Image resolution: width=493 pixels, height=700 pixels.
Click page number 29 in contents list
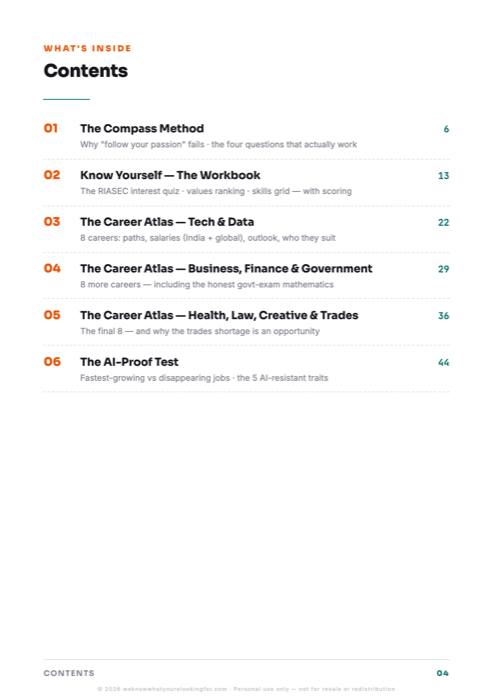[x=443, y=269]
